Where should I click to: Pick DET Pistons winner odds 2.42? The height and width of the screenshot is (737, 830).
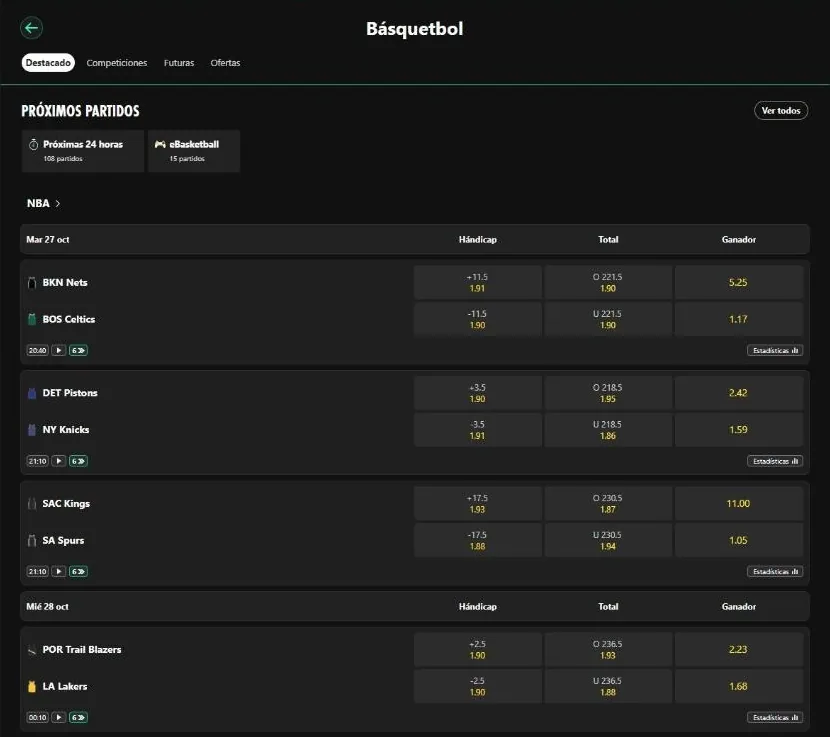pyautogui.click(x=738, y=393)
